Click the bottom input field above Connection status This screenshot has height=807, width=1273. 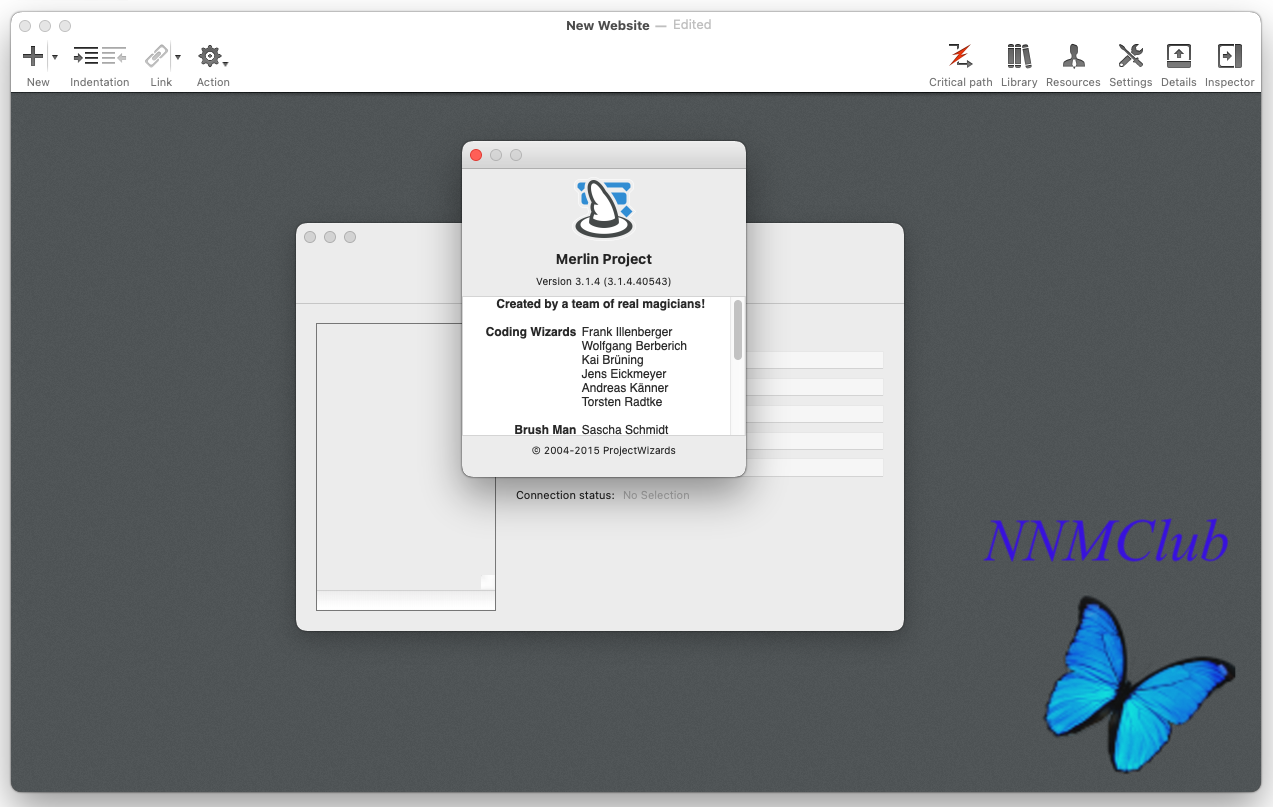[814, 468]
